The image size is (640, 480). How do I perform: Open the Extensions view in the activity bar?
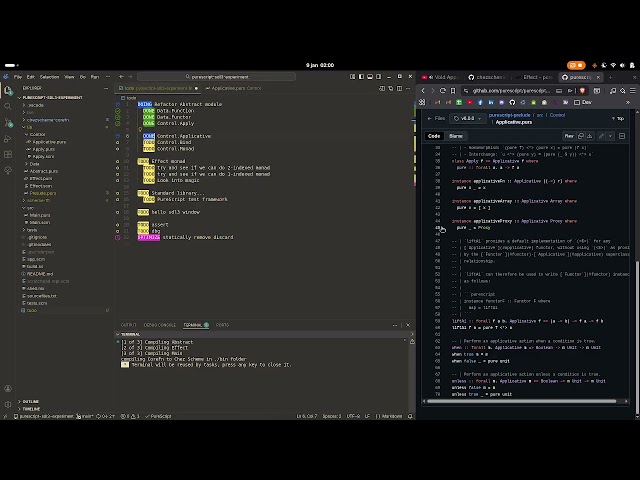tap(8, 154)
